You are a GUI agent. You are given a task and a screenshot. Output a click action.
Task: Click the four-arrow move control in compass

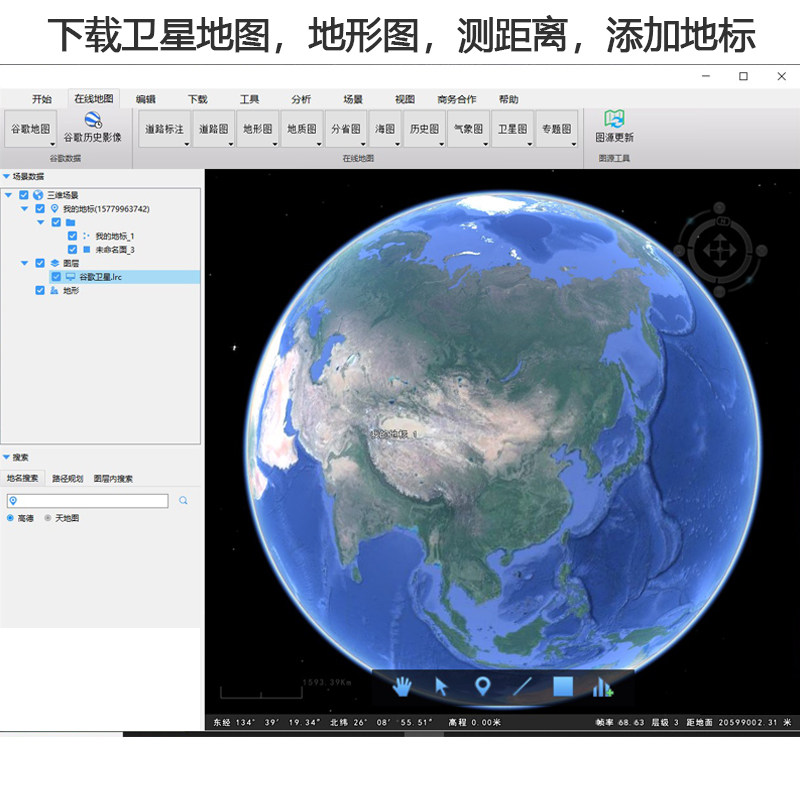coord(719,251)
